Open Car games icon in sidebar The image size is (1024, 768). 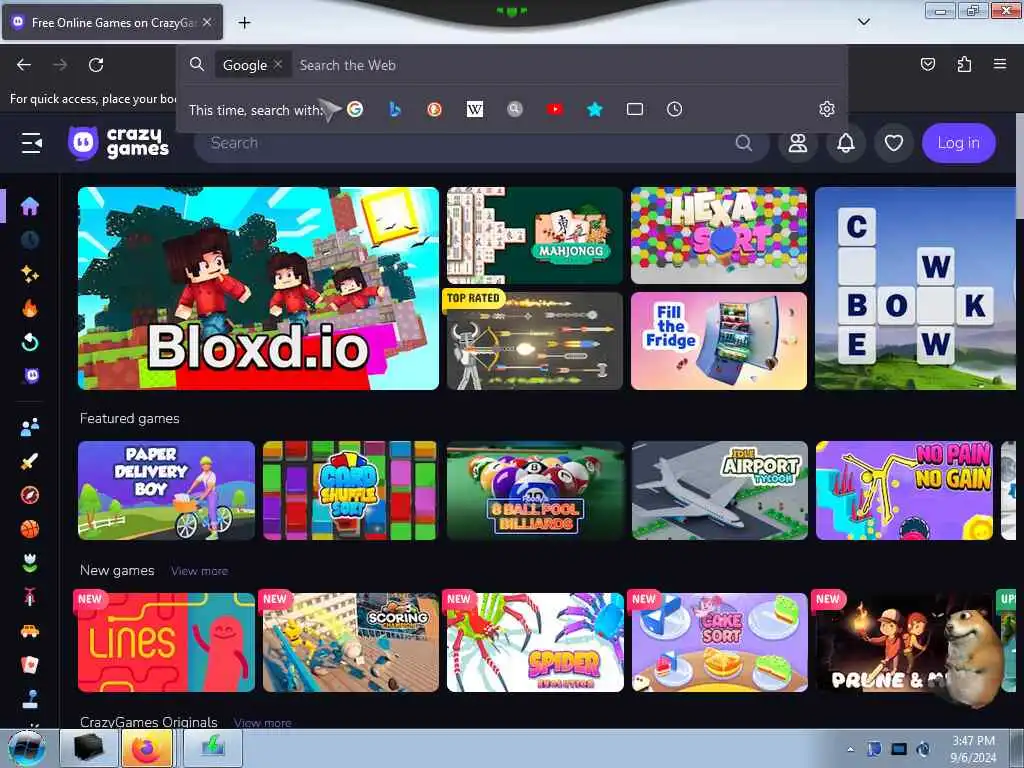point(29,631)
